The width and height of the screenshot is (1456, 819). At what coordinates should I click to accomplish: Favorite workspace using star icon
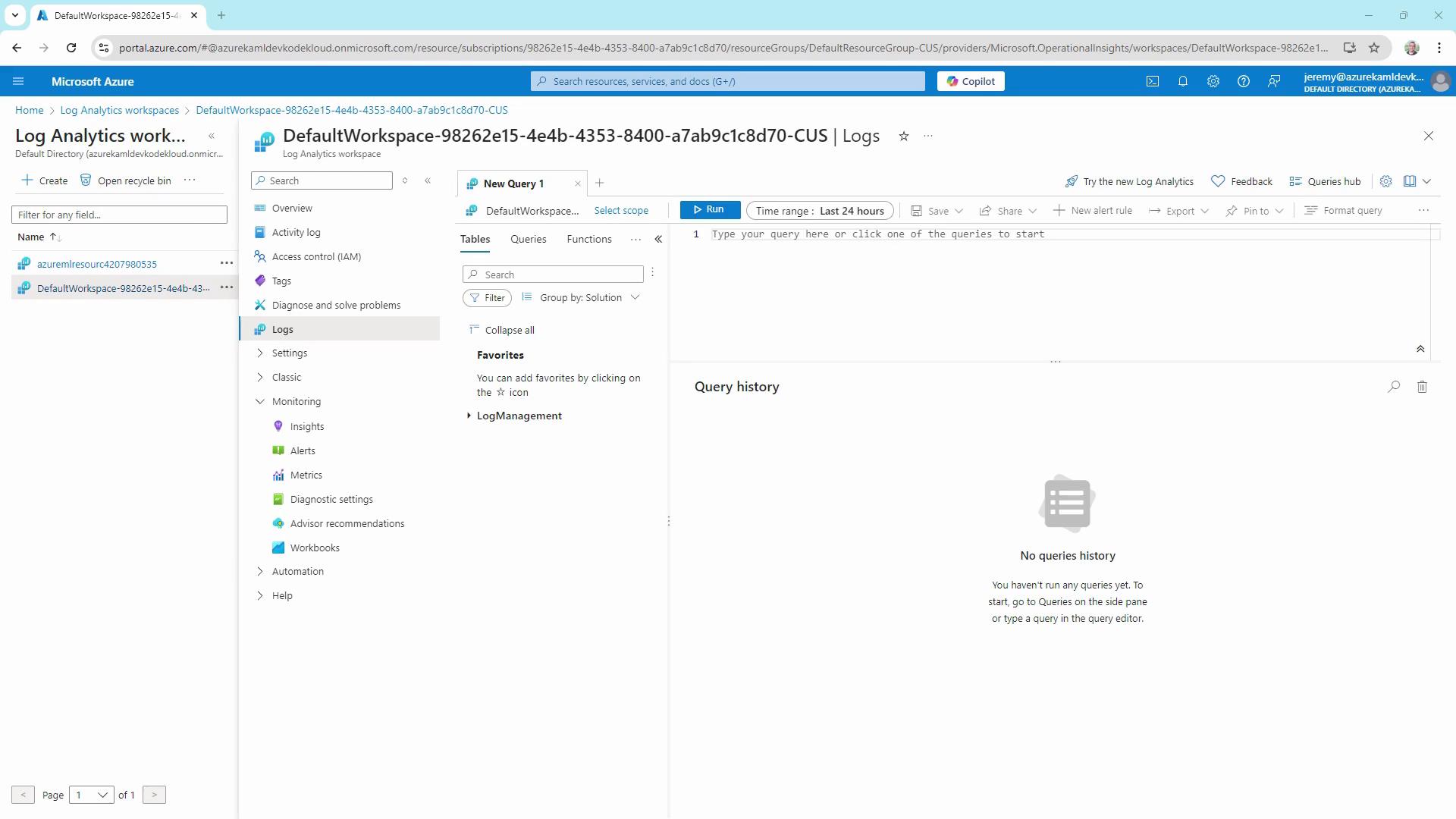pos(903,136)
